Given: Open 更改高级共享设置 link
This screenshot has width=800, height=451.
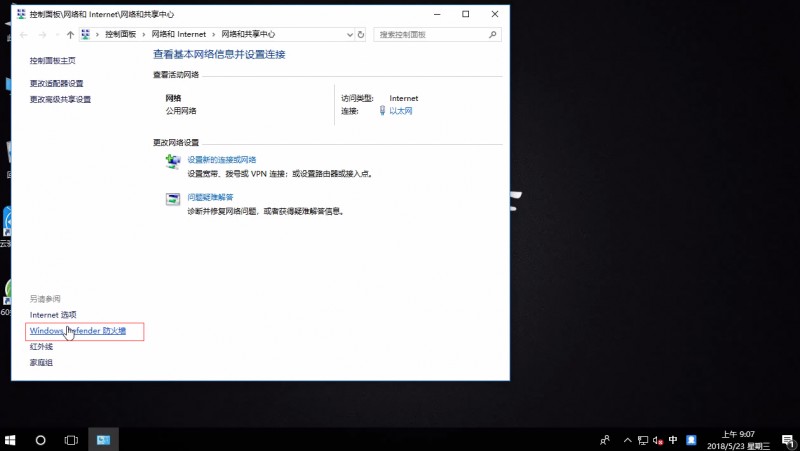Looking at the screenshot, I should point(60,99).
